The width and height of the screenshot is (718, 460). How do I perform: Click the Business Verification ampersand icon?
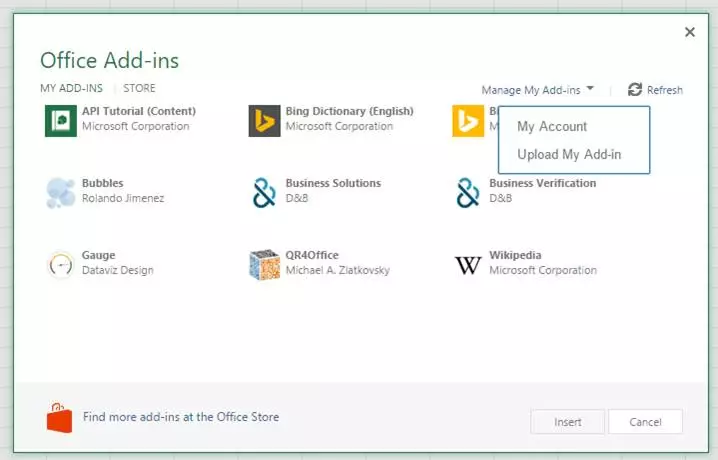point(468,192)
